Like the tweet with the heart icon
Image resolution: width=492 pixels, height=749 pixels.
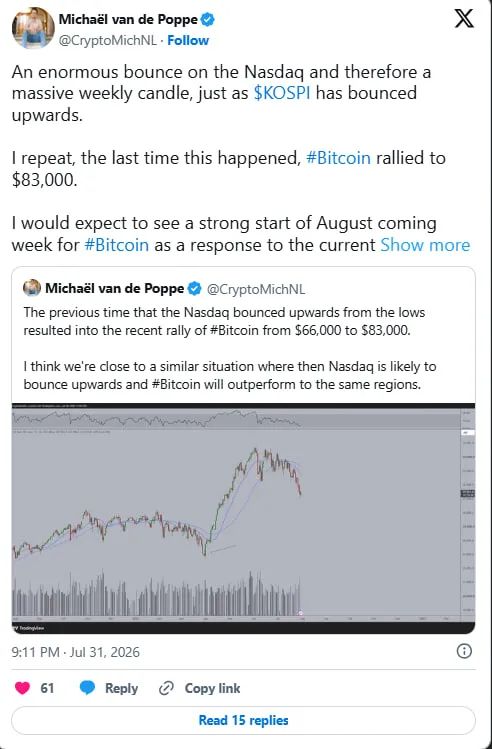point(22,688)
